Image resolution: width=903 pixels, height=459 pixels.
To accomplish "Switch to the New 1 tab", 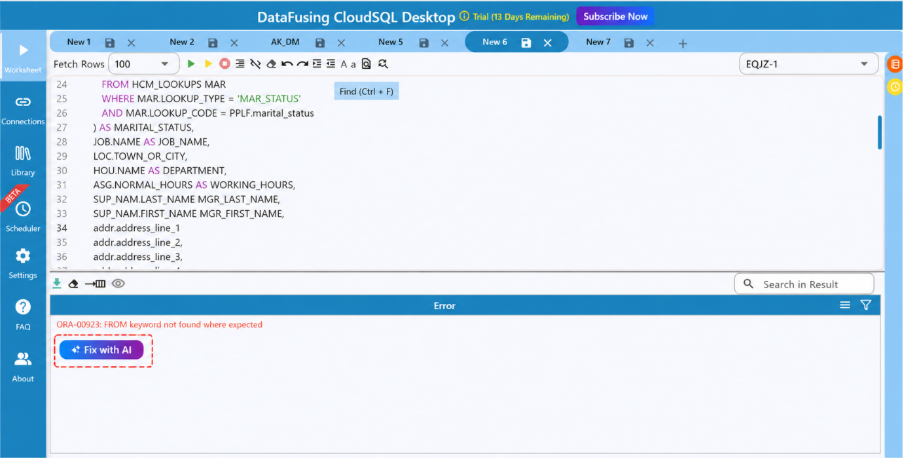I will click(x=79, y=42).
